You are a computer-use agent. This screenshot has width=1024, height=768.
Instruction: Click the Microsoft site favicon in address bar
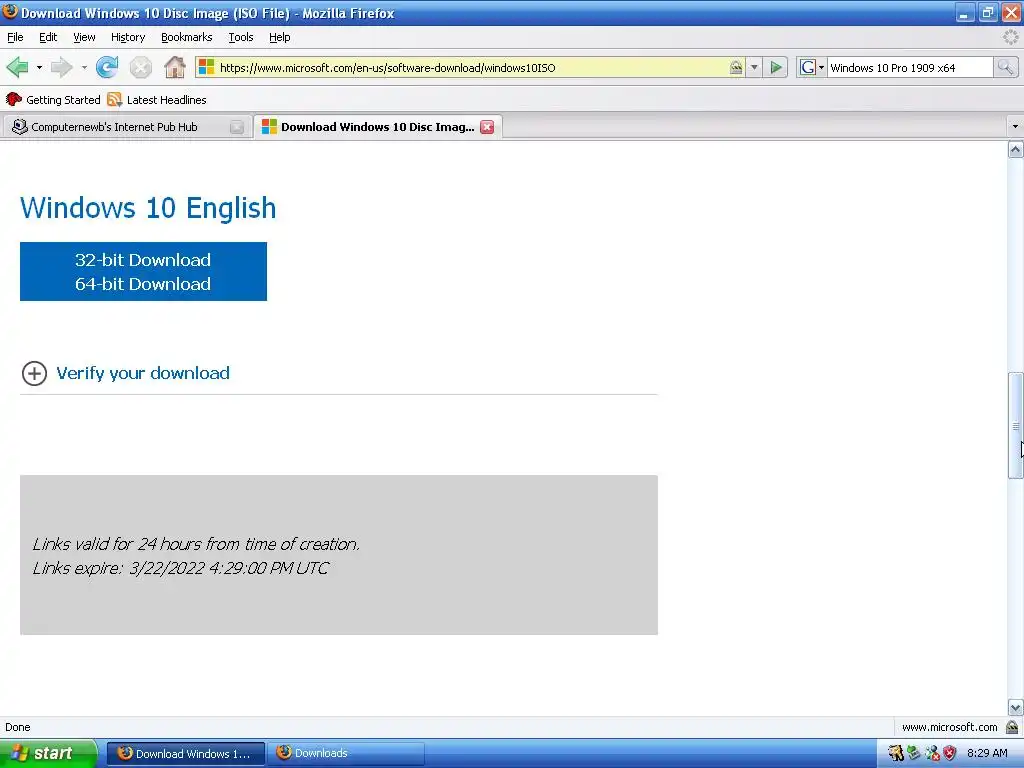pyautogui.click(x=206, y=67)
